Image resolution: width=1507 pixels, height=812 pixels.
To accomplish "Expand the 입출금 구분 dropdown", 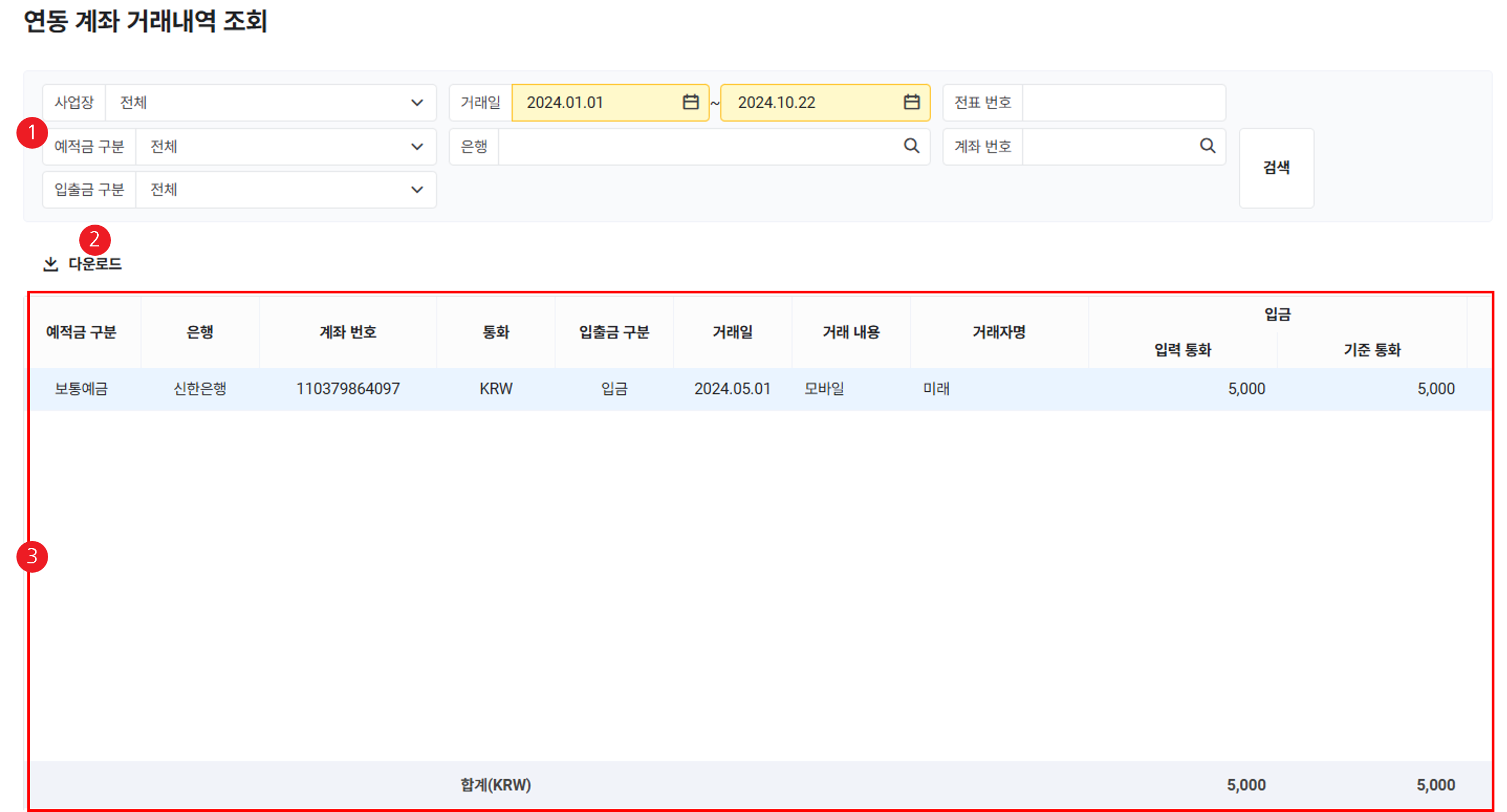I will point(416,190).
